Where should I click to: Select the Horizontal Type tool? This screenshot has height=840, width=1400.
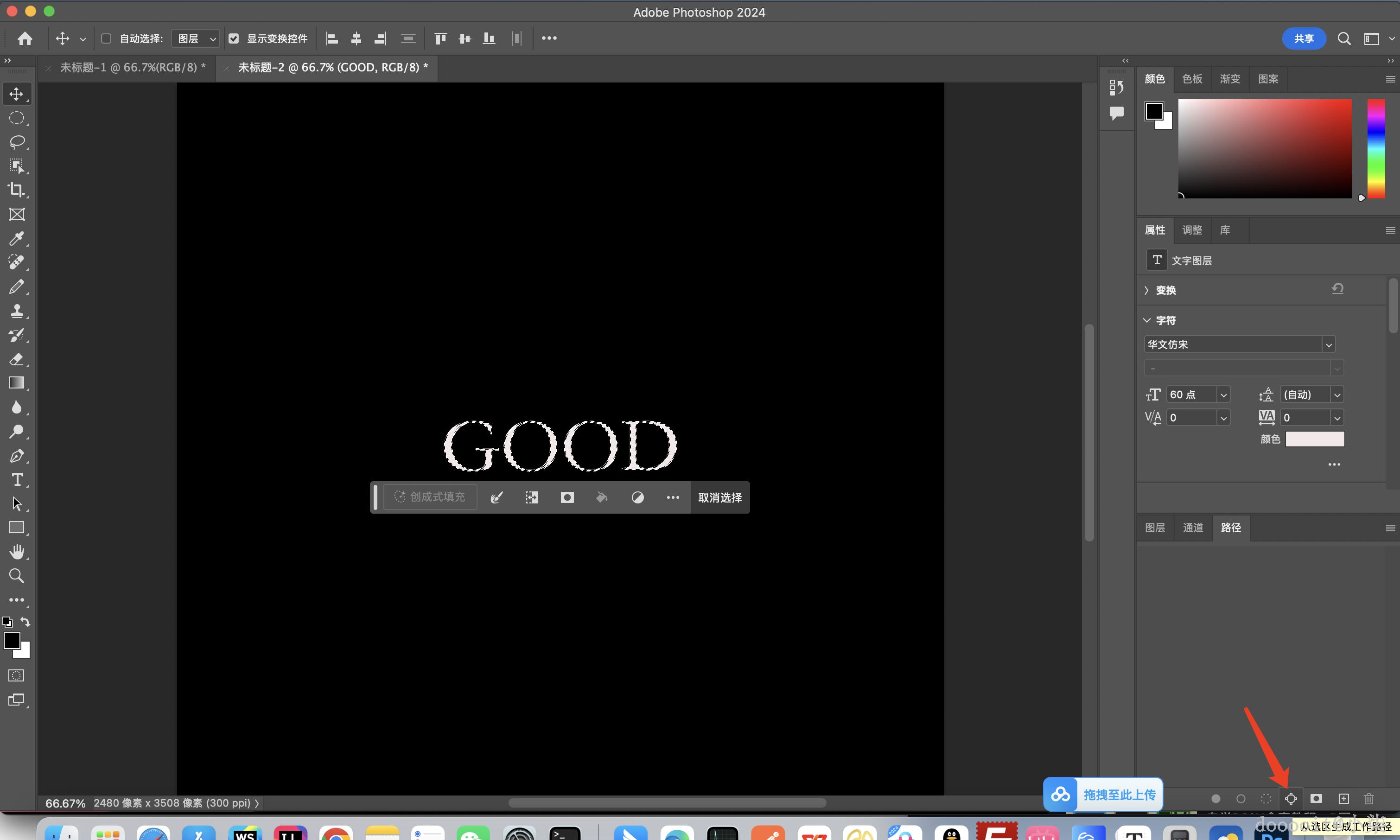(17, 479)
